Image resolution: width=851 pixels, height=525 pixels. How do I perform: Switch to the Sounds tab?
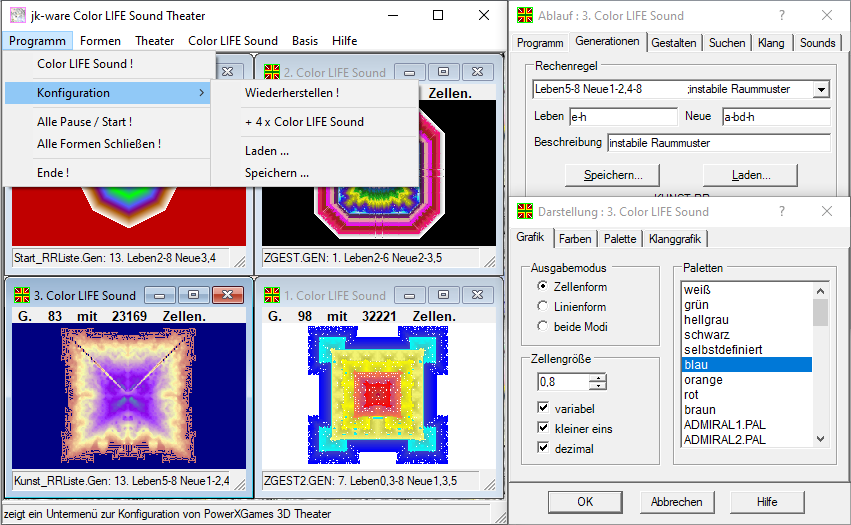817,43
